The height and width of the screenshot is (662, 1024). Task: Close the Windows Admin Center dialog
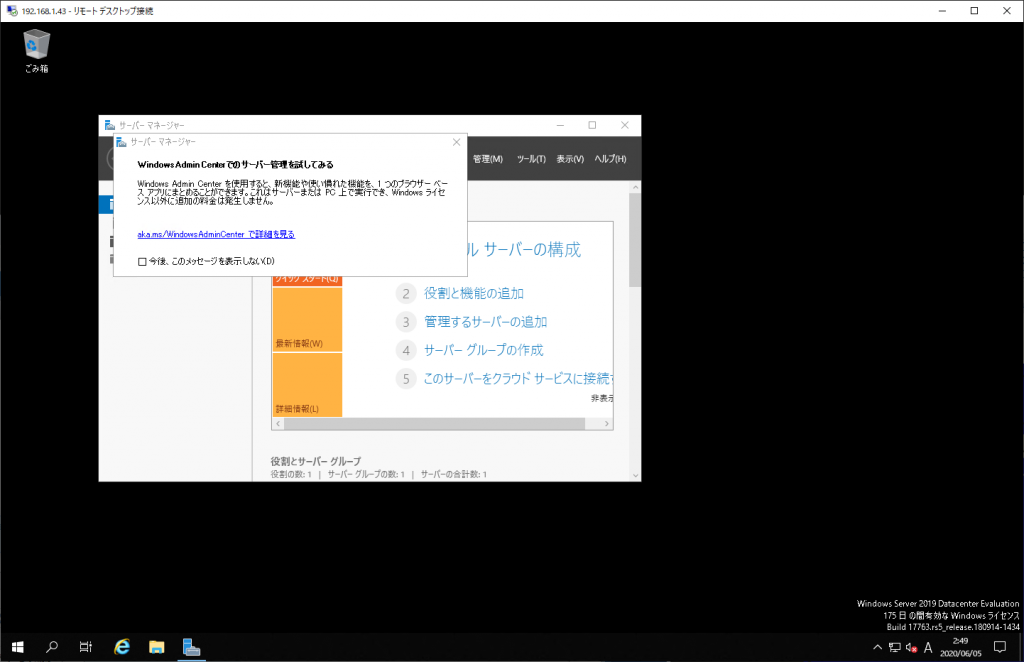click(456, 142)
